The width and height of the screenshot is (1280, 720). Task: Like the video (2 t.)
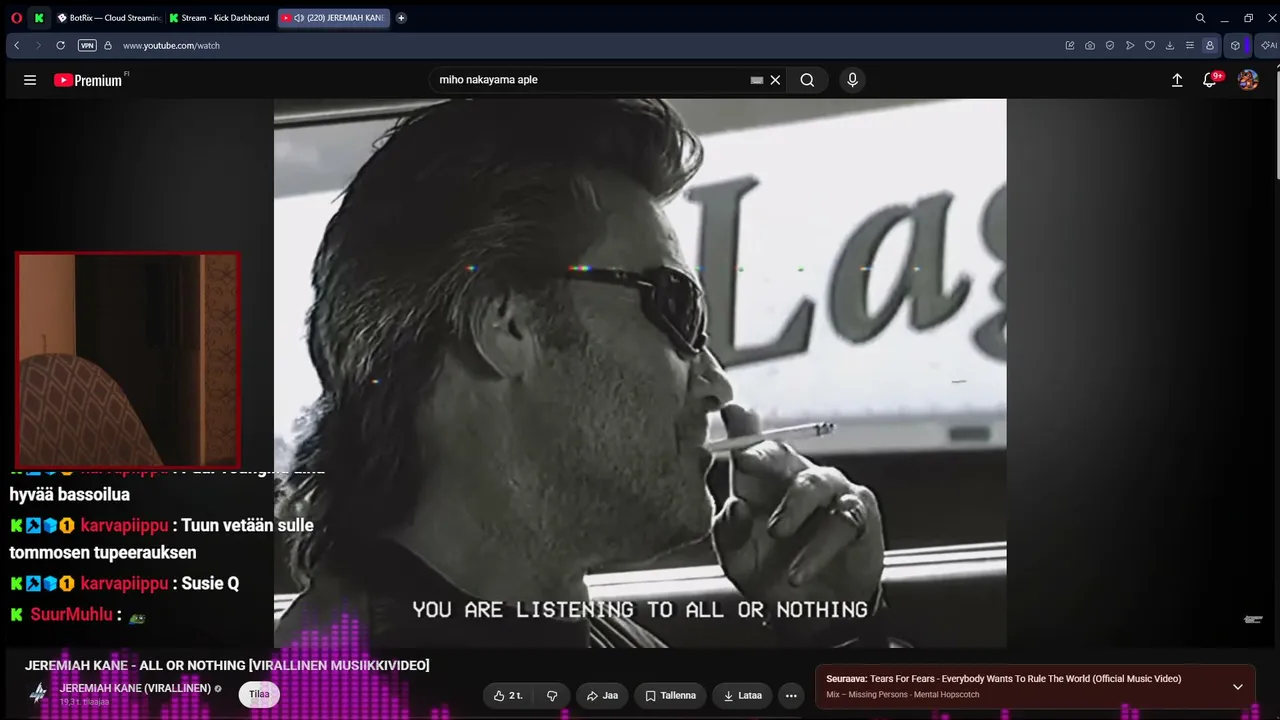click(510, 695)
